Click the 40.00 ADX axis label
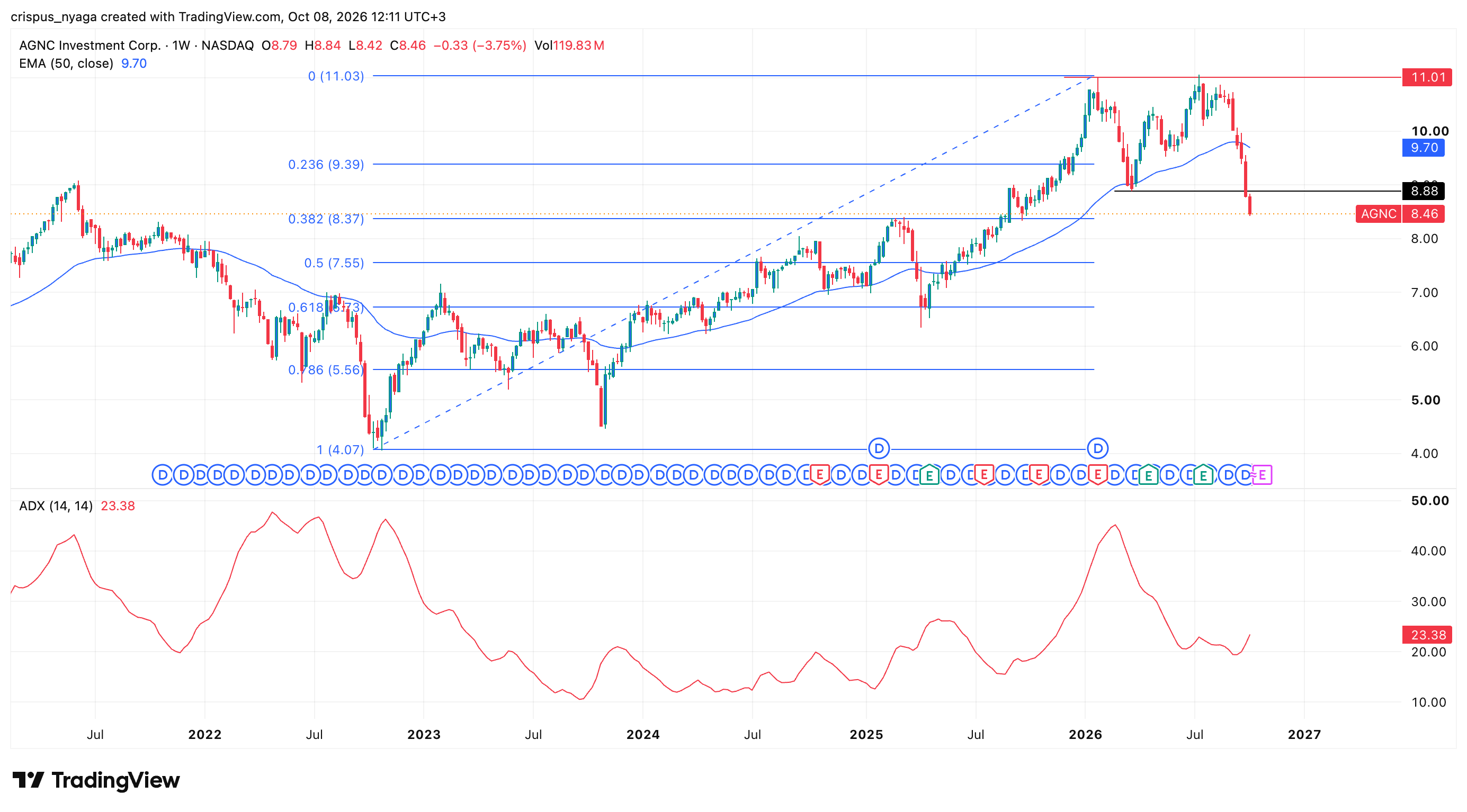Image resolution: width=1467 pixels, height=812 pixels. [1428, 551]
